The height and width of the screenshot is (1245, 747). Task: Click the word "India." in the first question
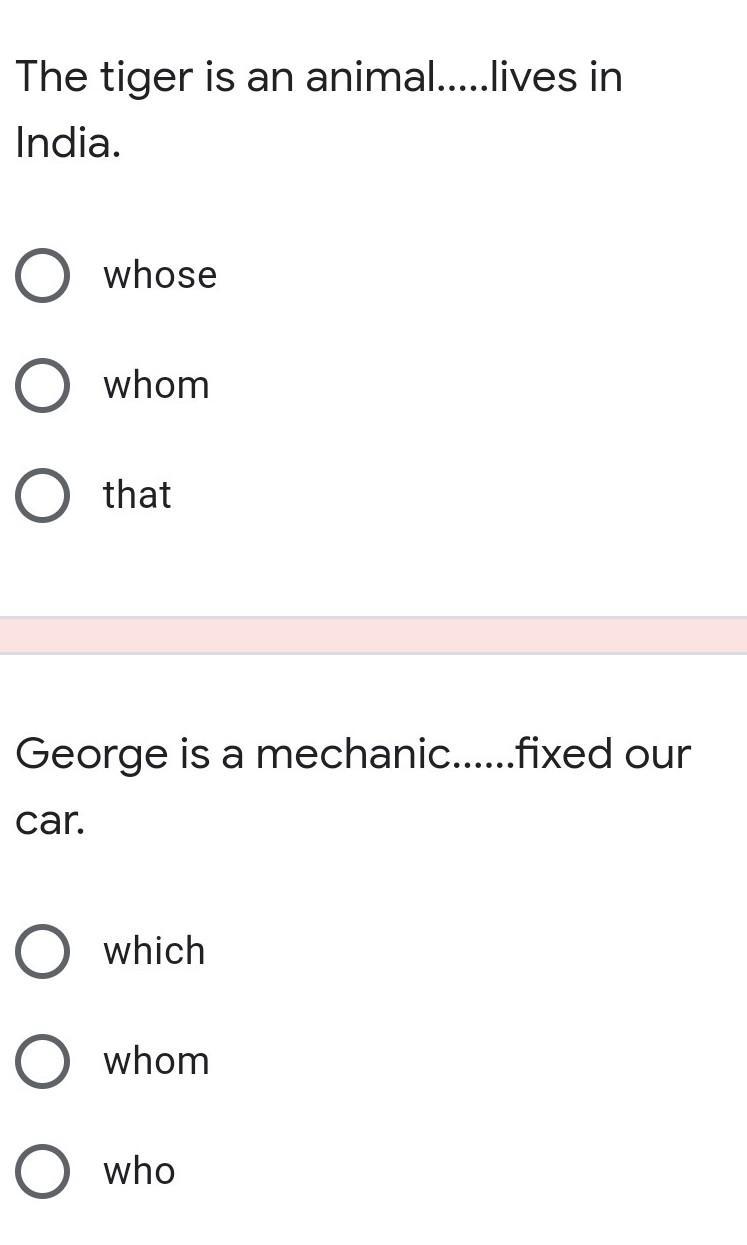[x=68, y=143]
